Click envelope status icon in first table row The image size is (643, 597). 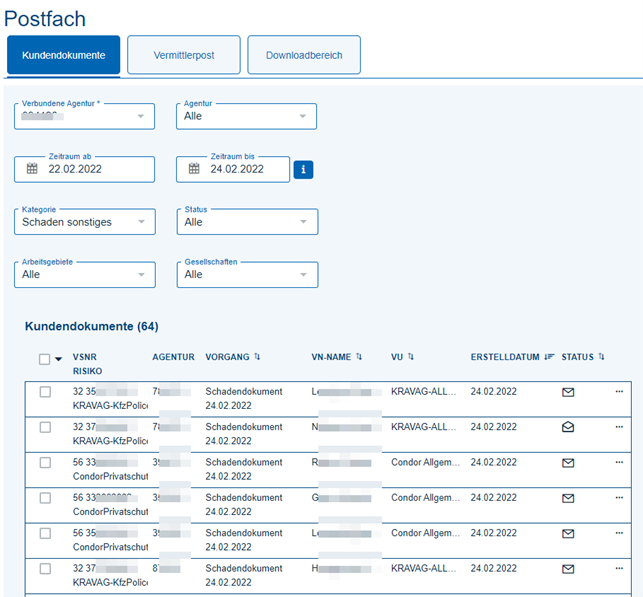568,392
